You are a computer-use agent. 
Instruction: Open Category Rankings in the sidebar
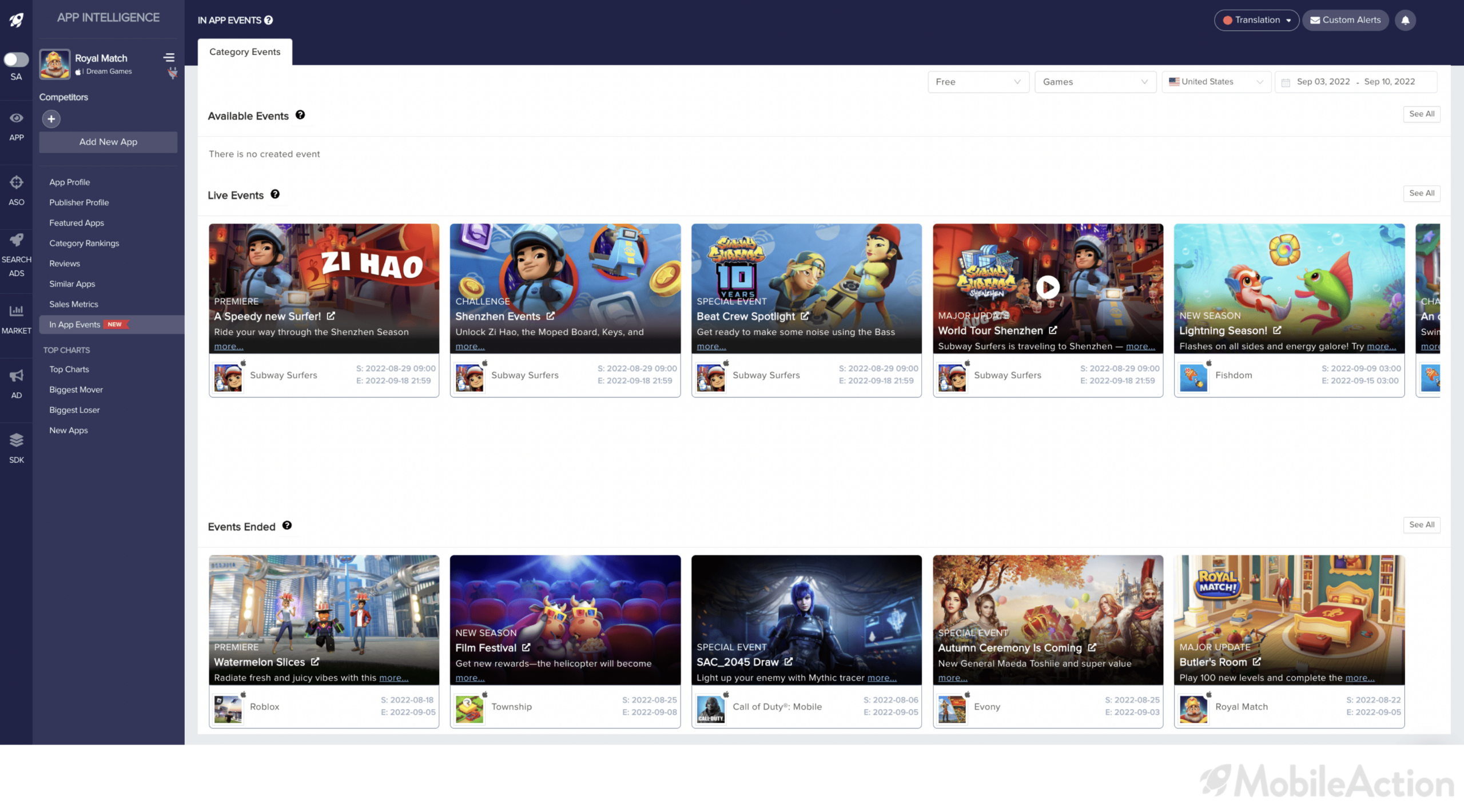(x=84, y=243)
